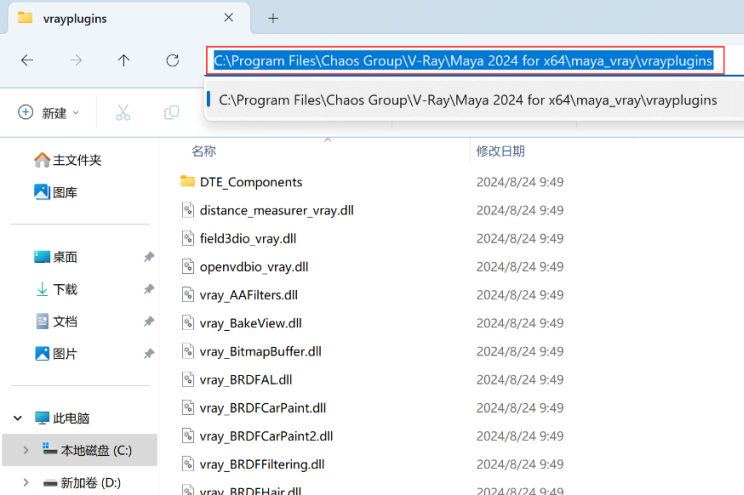Open the DTE_Components folder
Screen dimensions: 744x495
[x=250, y=182]
